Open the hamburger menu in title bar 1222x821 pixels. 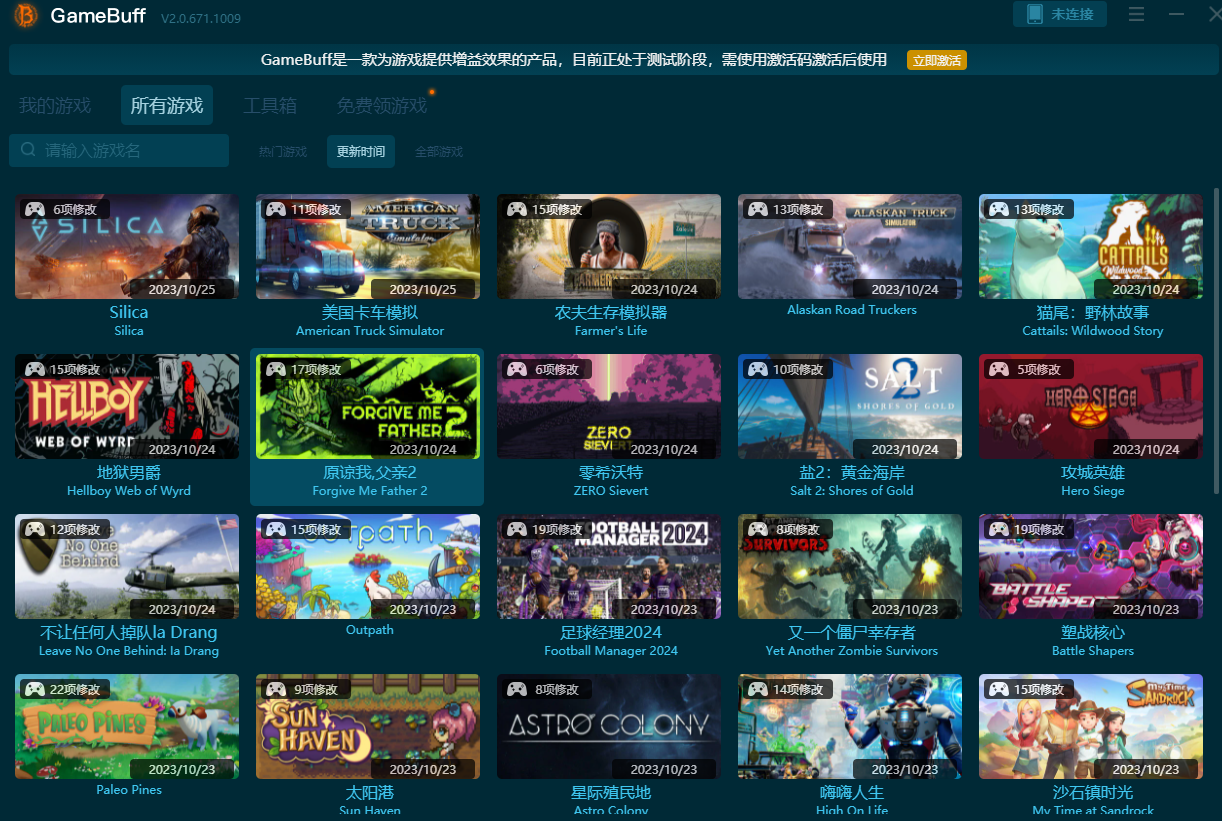[1136, 14]
